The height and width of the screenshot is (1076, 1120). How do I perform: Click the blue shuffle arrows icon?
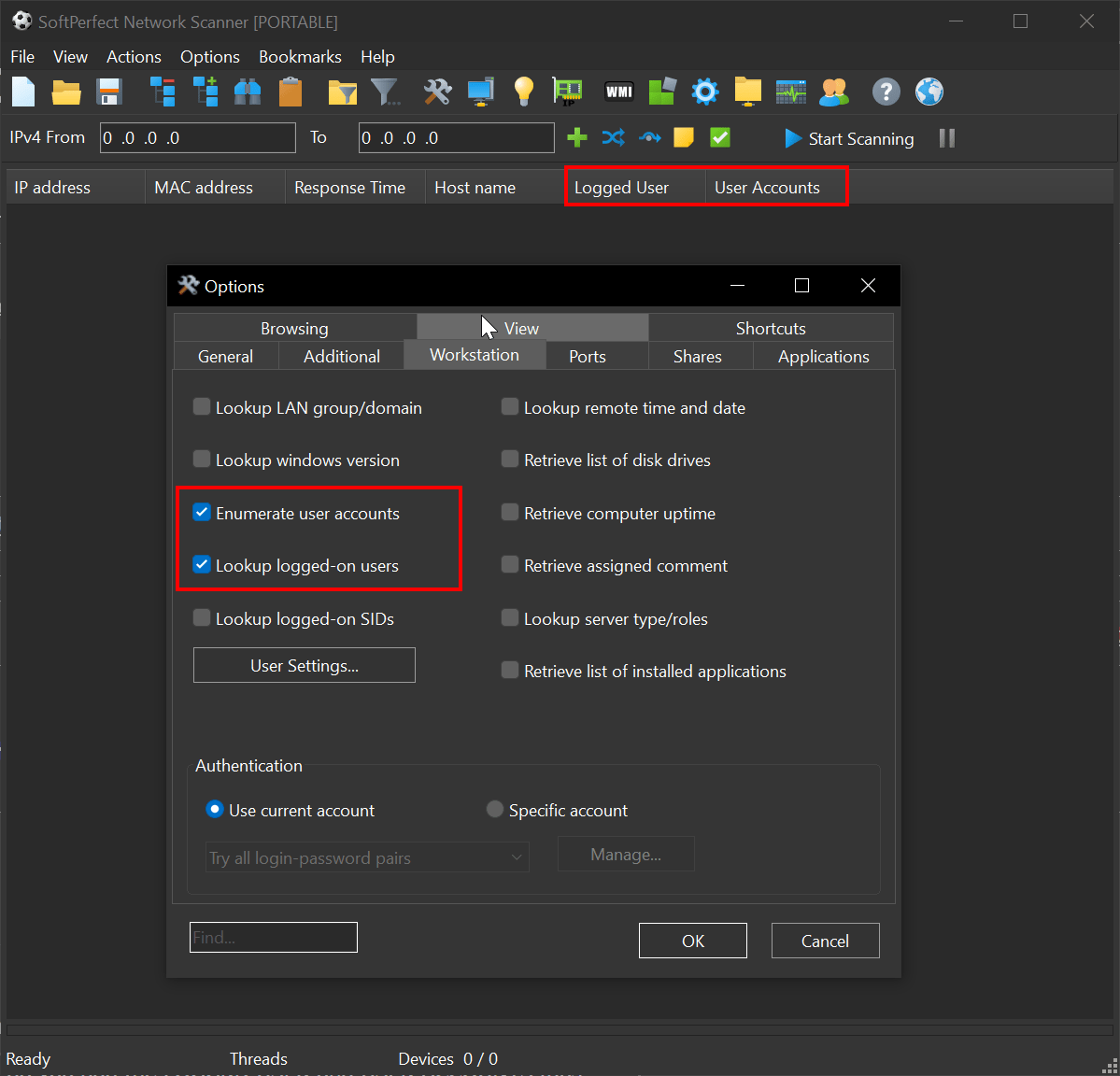614,137
